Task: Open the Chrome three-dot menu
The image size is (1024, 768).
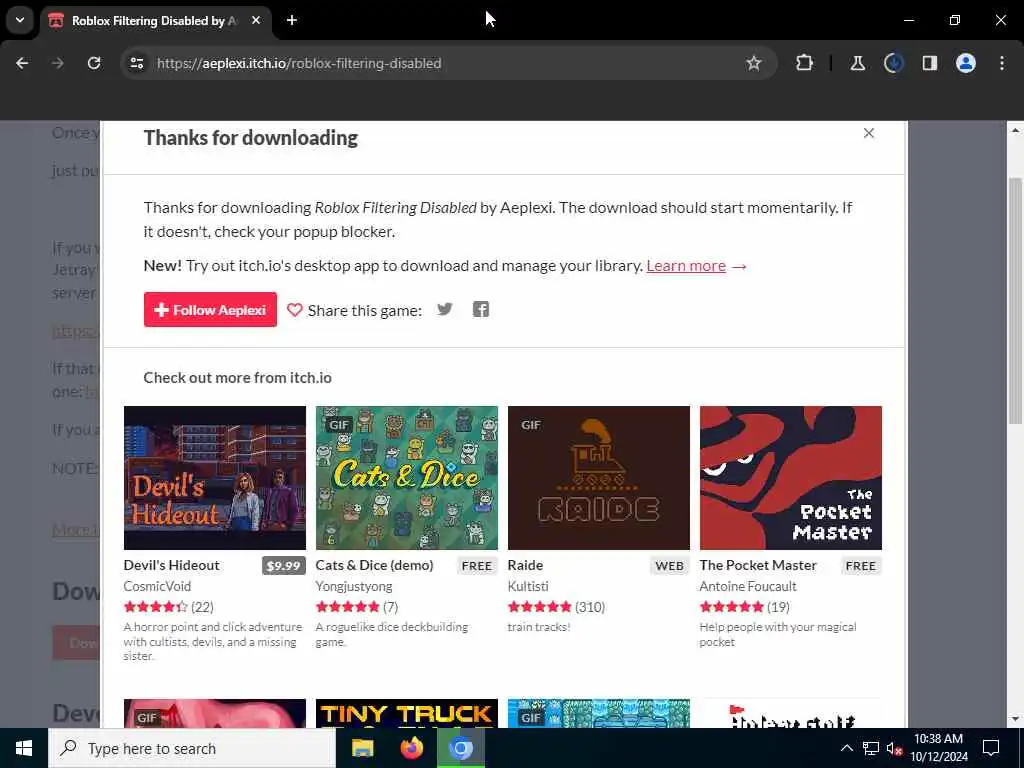Action: (1002, 63)
